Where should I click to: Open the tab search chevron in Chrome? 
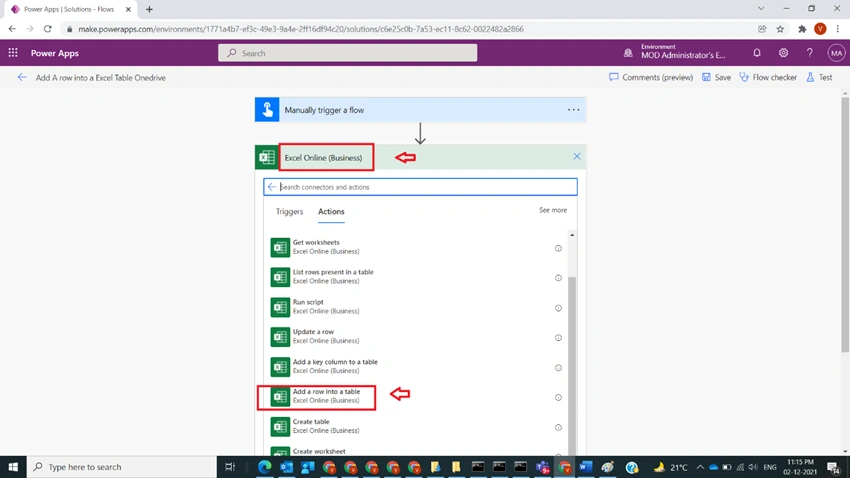761,9
